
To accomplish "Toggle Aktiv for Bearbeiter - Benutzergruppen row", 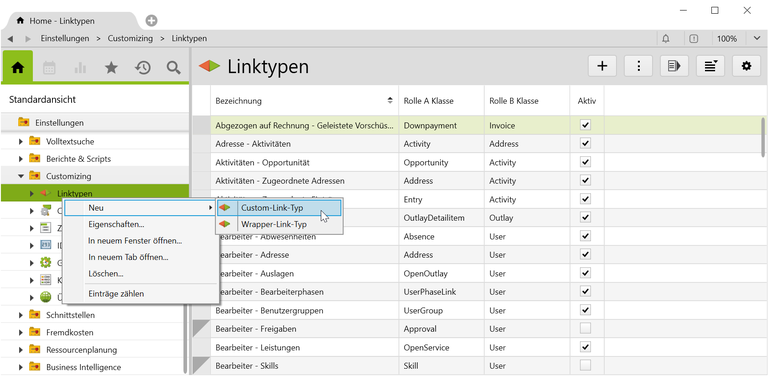I will coord(585,310).
